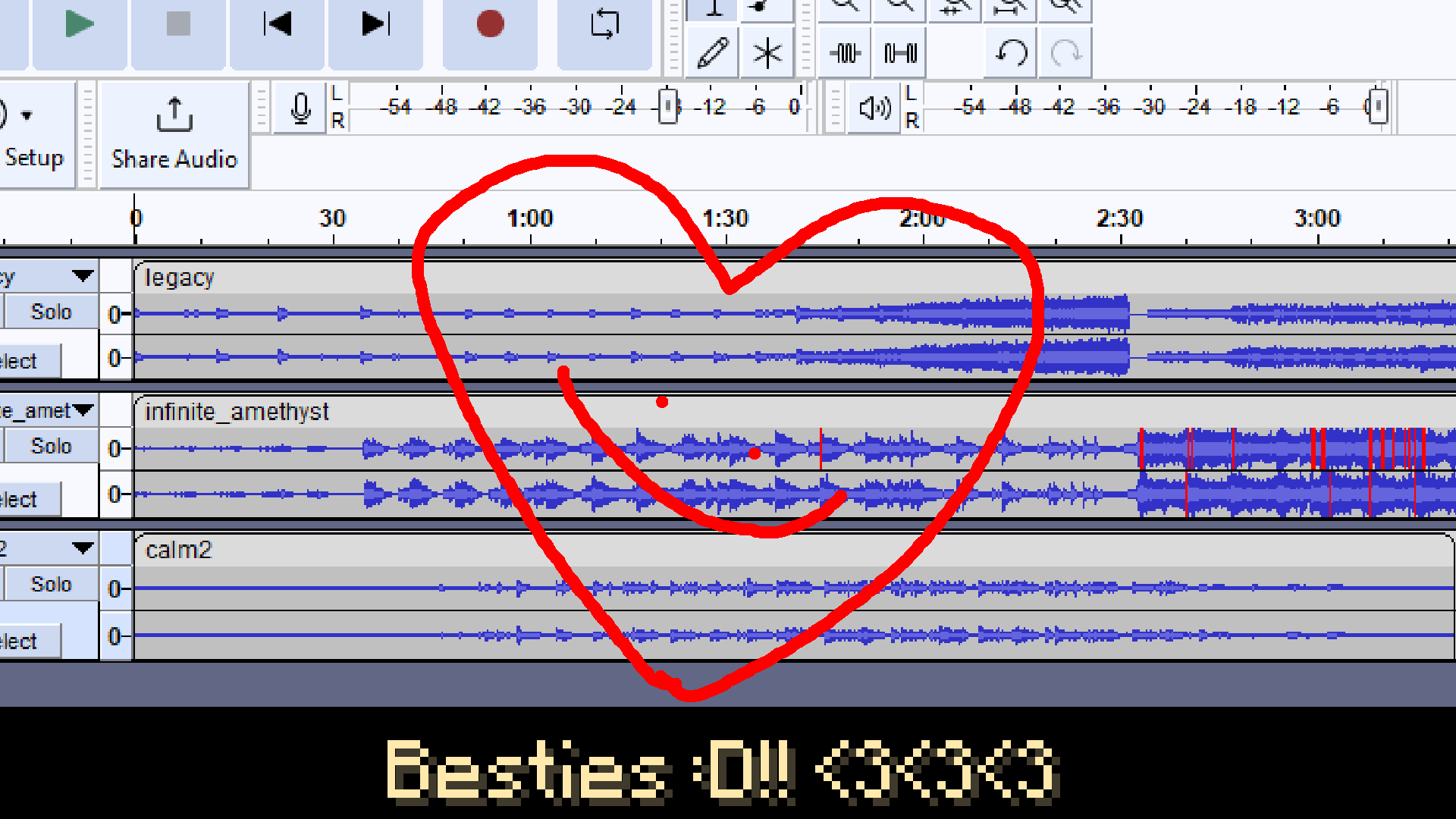Grab the recording meter toolbar grip handle
The height and width of the screenshot is (819, 1456).
tap(261, 108)
